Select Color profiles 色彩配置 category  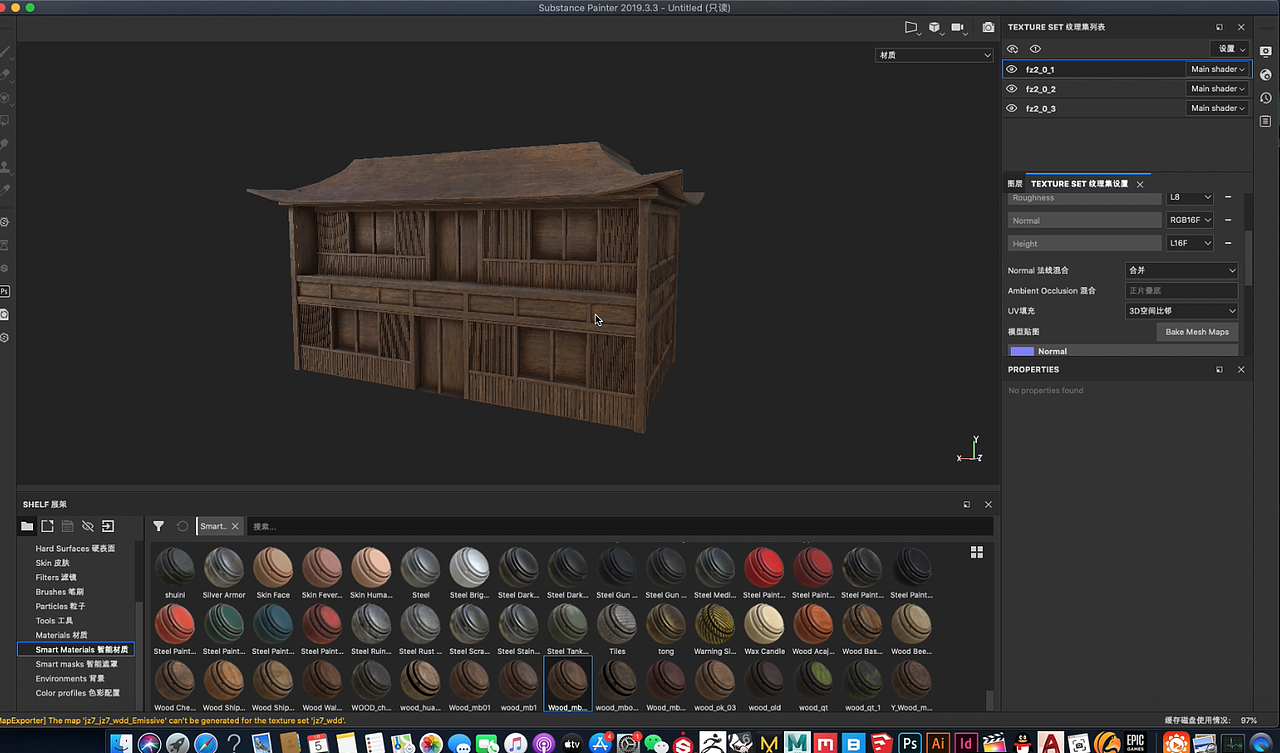click(77, 693)
